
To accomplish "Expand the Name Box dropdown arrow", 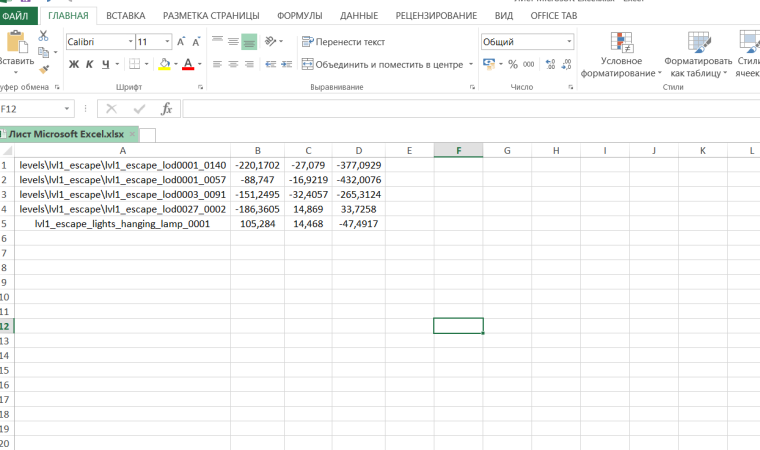I will click(x=67, y=109).
